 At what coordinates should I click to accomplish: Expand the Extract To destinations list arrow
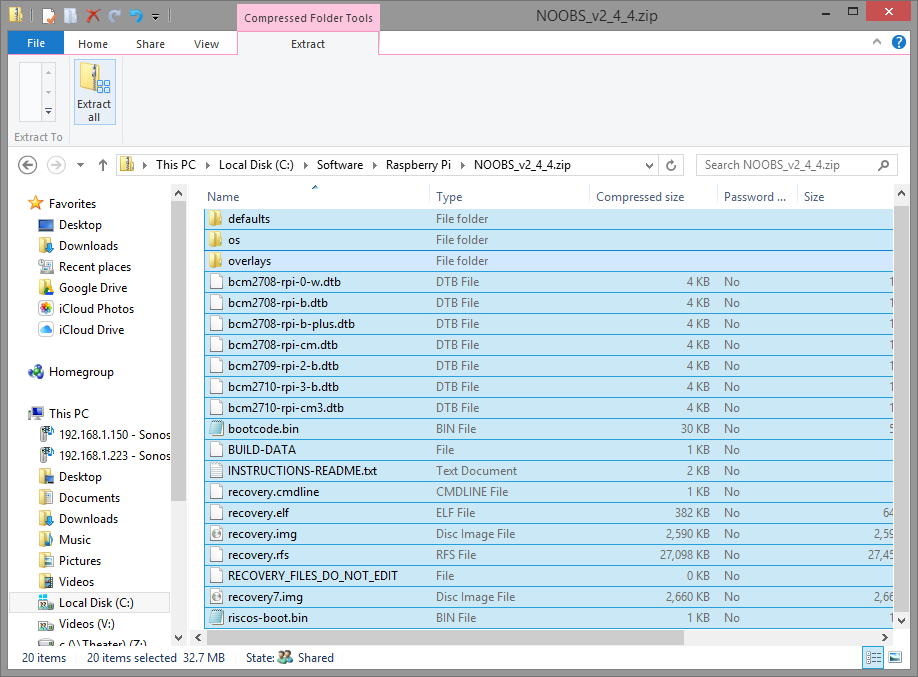coord(49,111)
